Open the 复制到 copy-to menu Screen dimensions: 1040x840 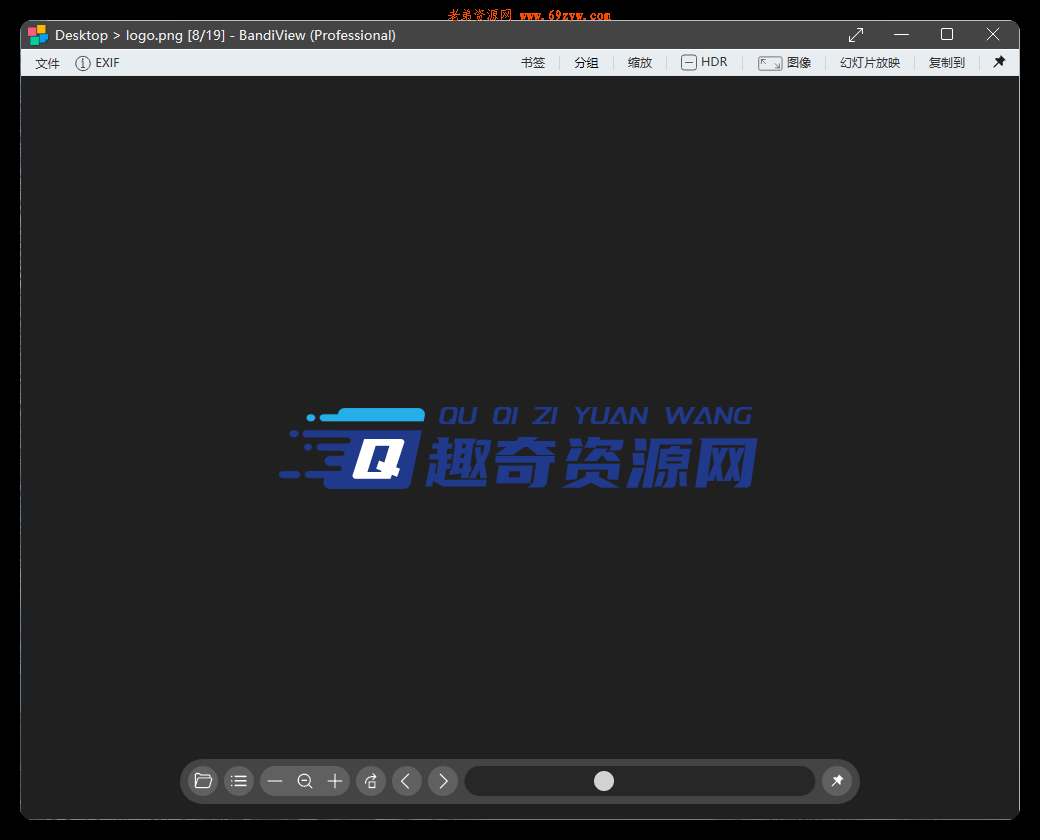[946, 62]
